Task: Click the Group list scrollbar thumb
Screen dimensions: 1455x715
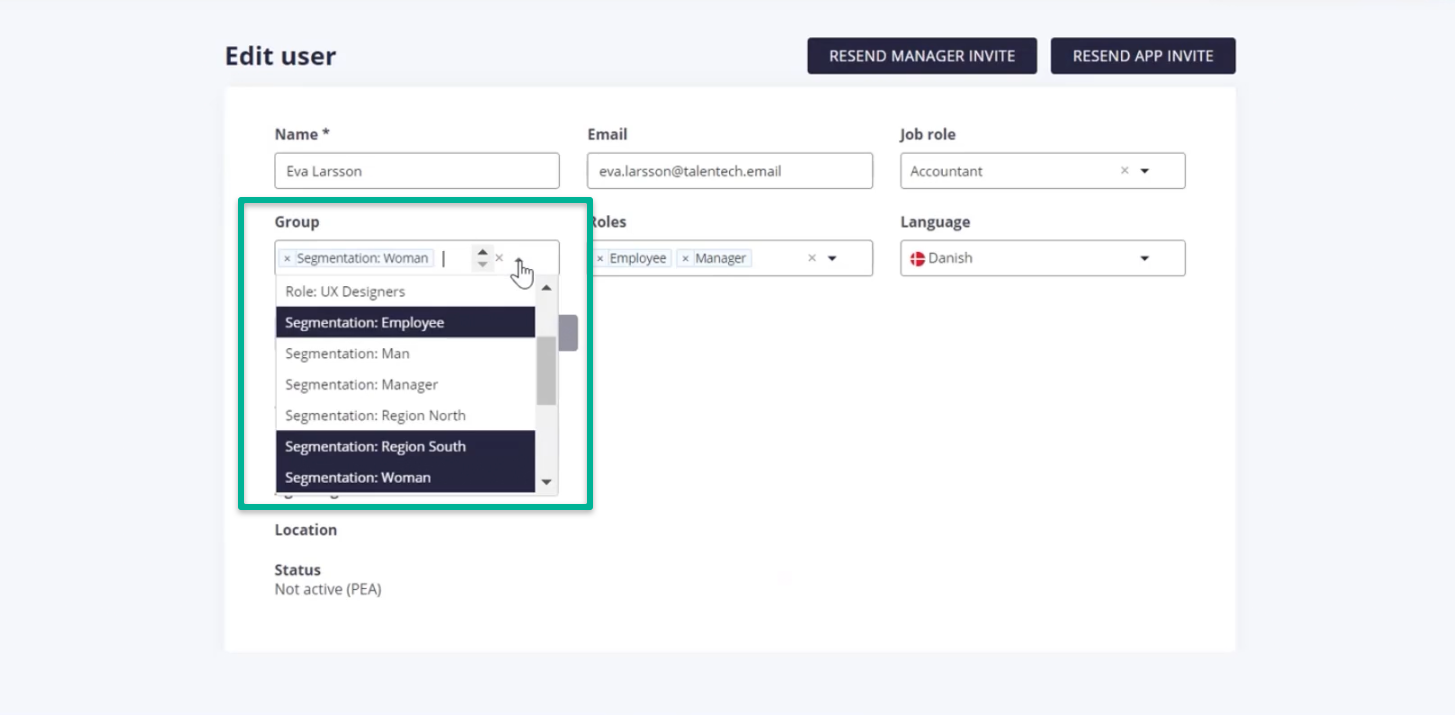Action: click(x=546, y=370)
